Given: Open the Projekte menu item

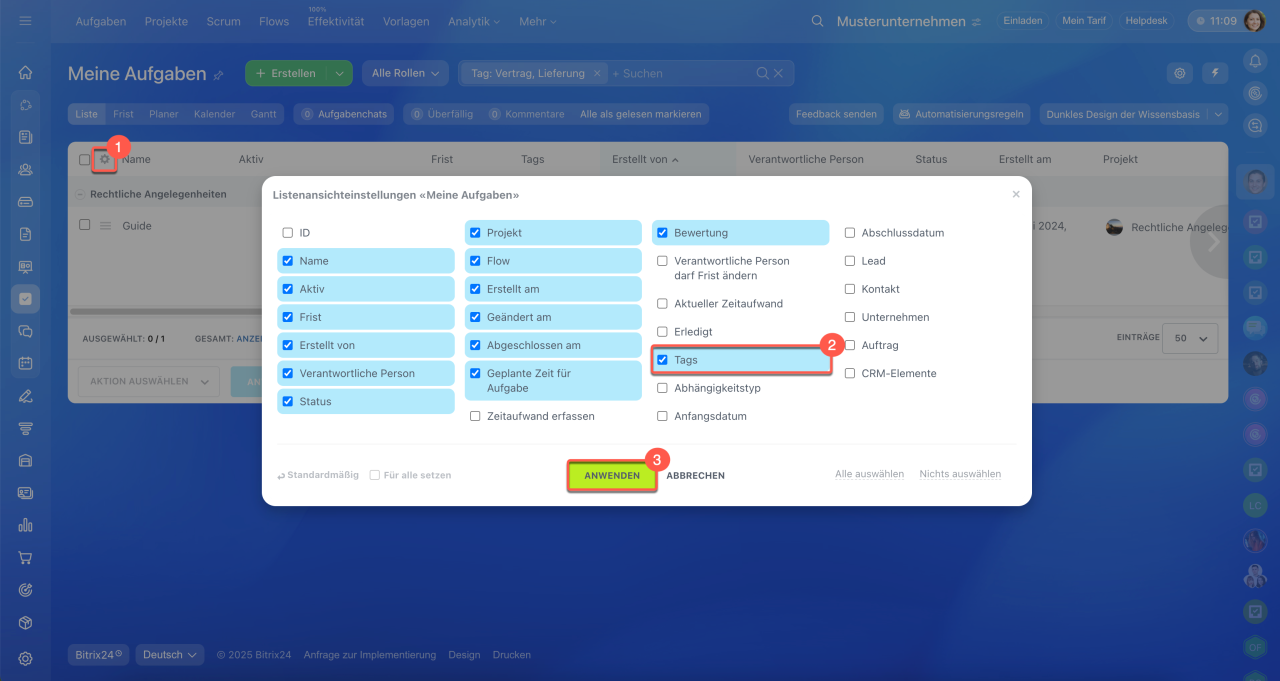Looking at the screenshot, I should (166, 21).
